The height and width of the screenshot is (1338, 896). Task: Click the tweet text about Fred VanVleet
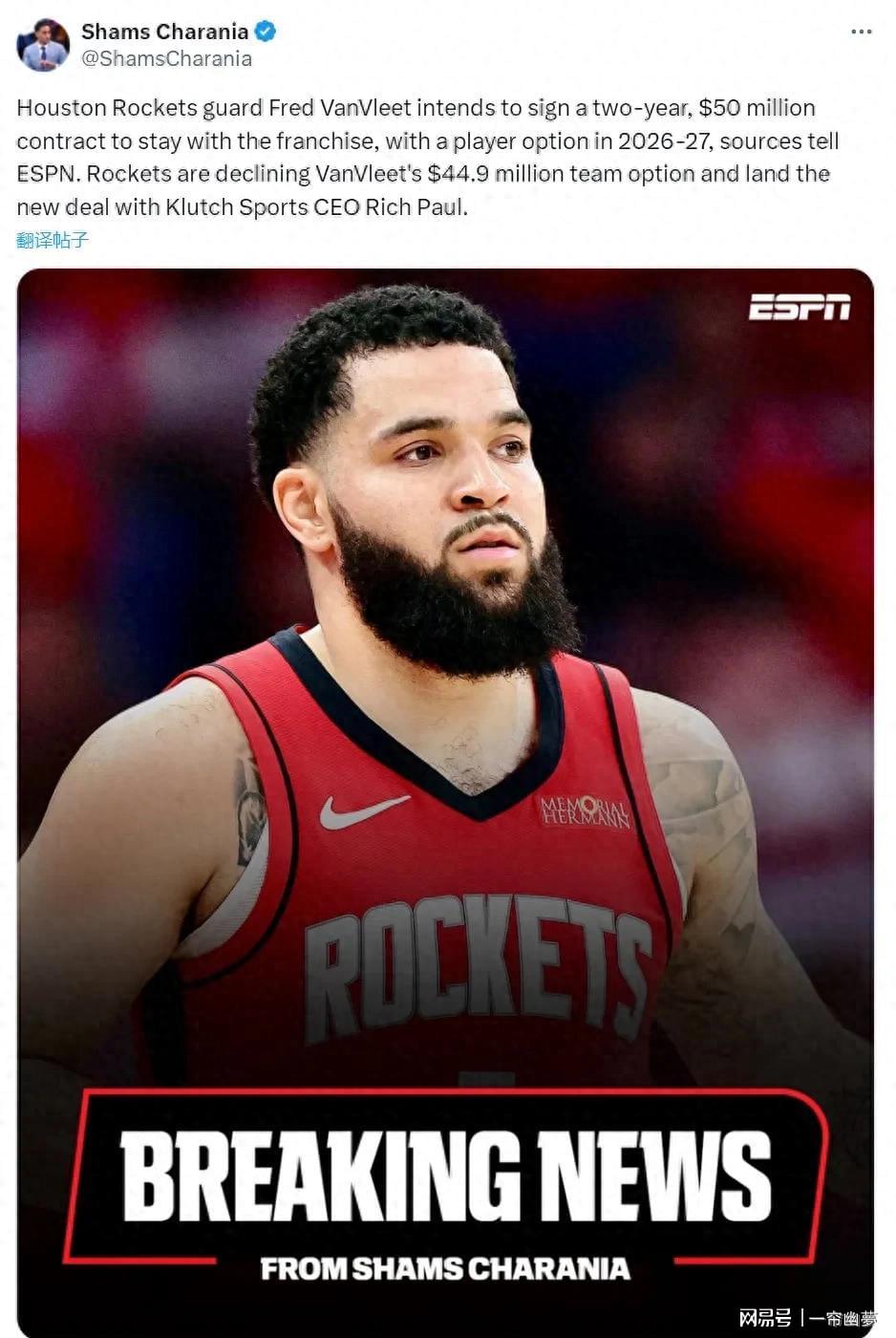pyautogui.click(x=428, y=157)
